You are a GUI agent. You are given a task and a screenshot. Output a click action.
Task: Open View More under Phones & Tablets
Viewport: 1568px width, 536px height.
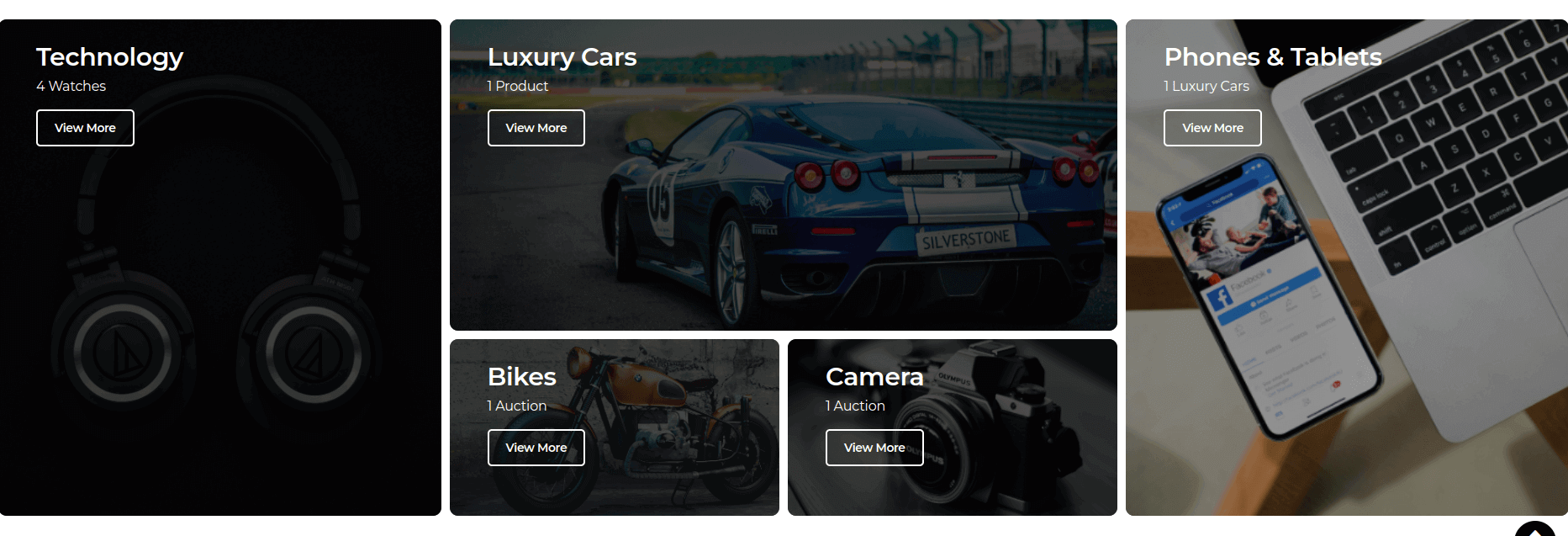click(1212, 128)
